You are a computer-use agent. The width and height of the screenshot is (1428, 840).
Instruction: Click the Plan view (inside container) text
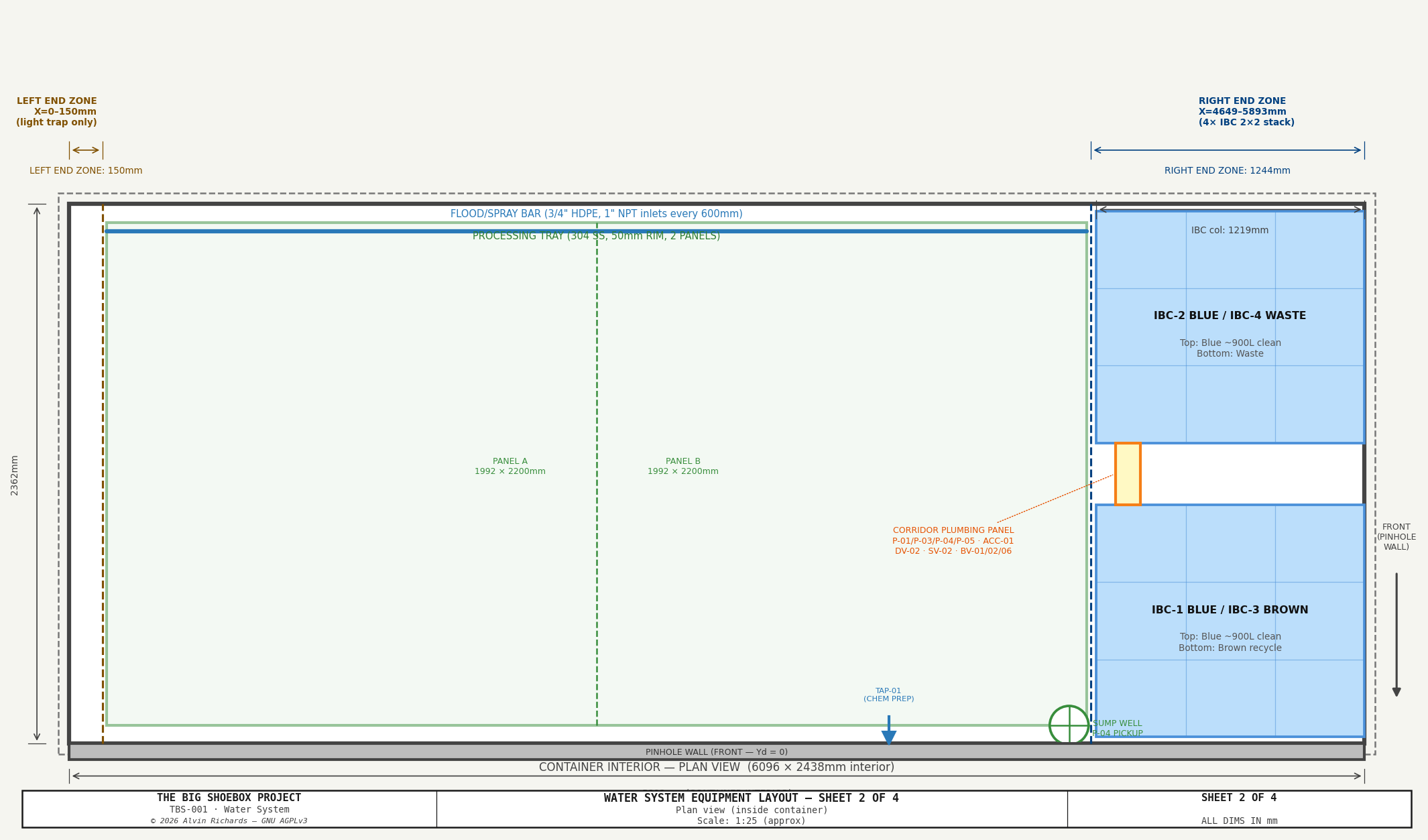tap(752, 811)
